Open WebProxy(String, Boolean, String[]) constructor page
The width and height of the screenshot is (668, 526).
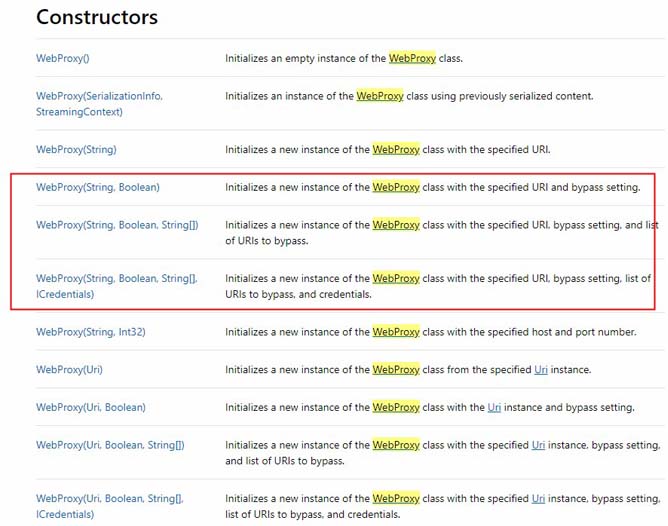point(117,225)
